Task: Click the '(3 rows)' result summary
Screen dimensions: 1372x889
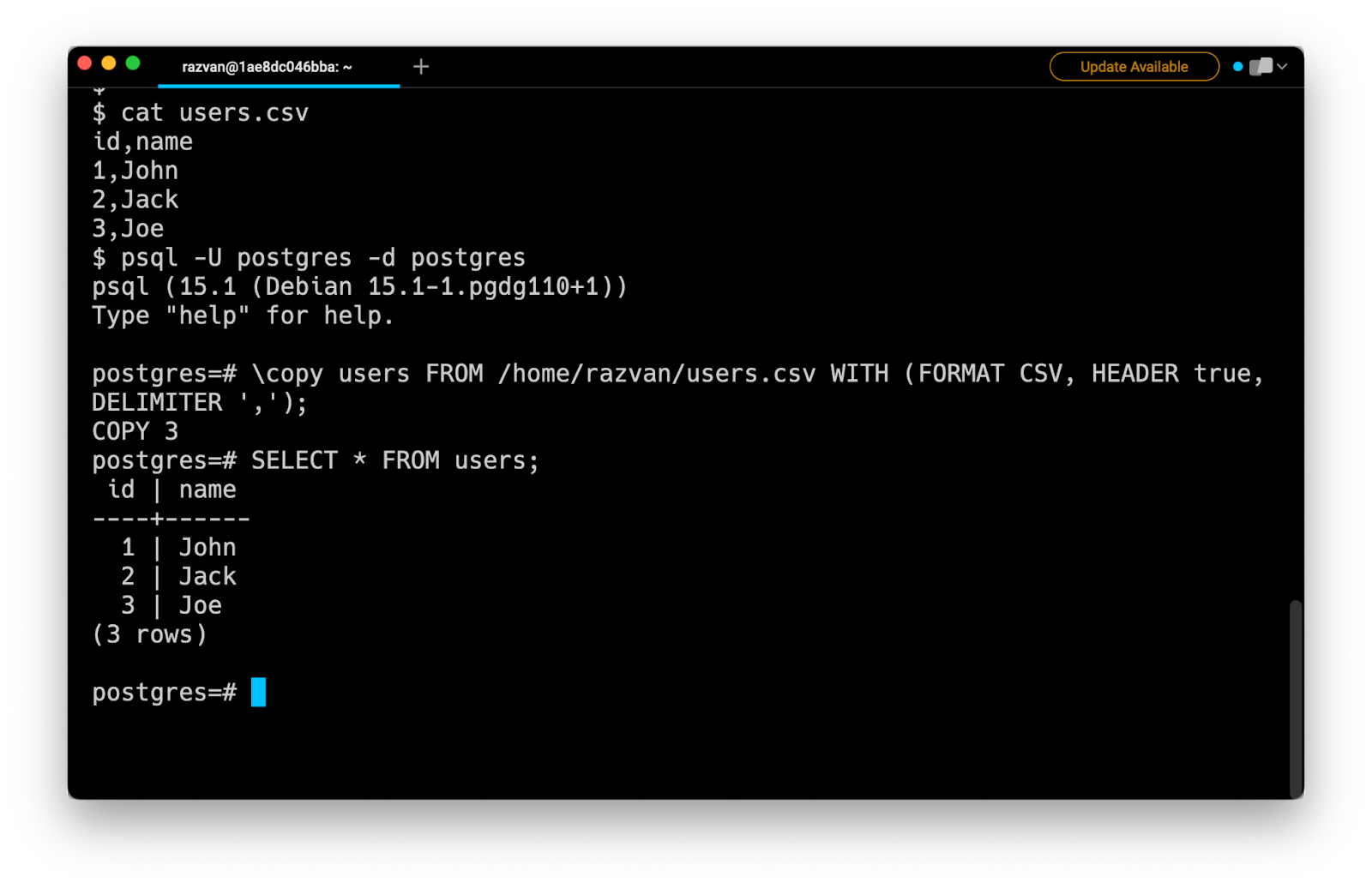Action: [150, 635]
